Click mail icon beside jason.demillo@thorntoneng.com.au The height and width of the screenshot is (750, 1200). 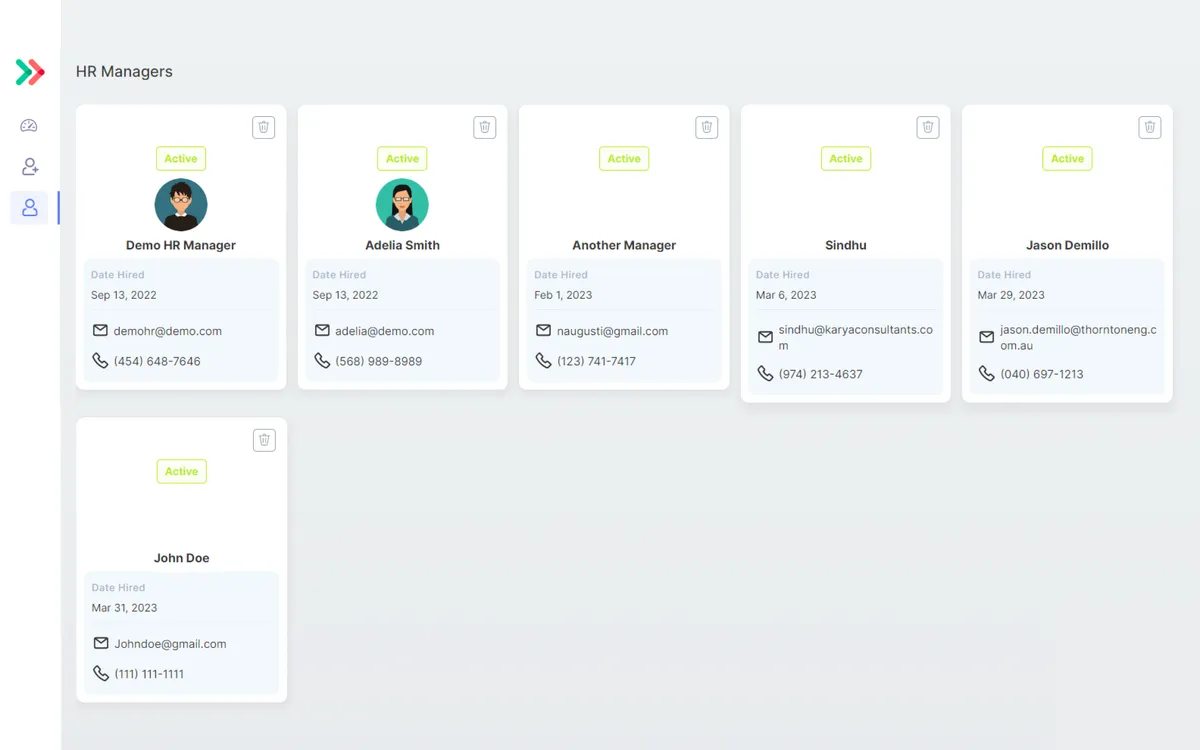(987, 338)
